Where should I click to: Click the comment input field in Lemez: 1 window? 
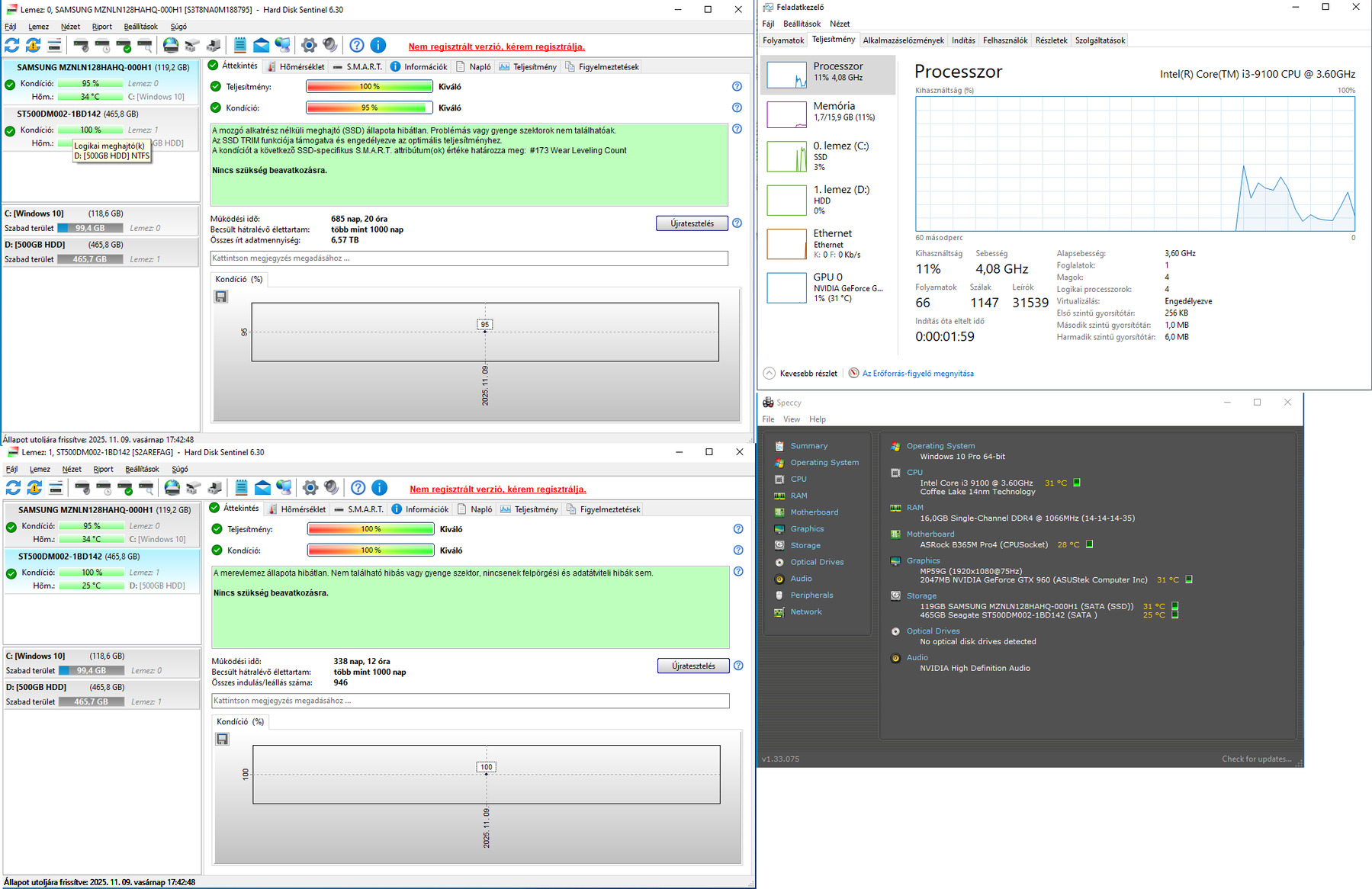470,701
